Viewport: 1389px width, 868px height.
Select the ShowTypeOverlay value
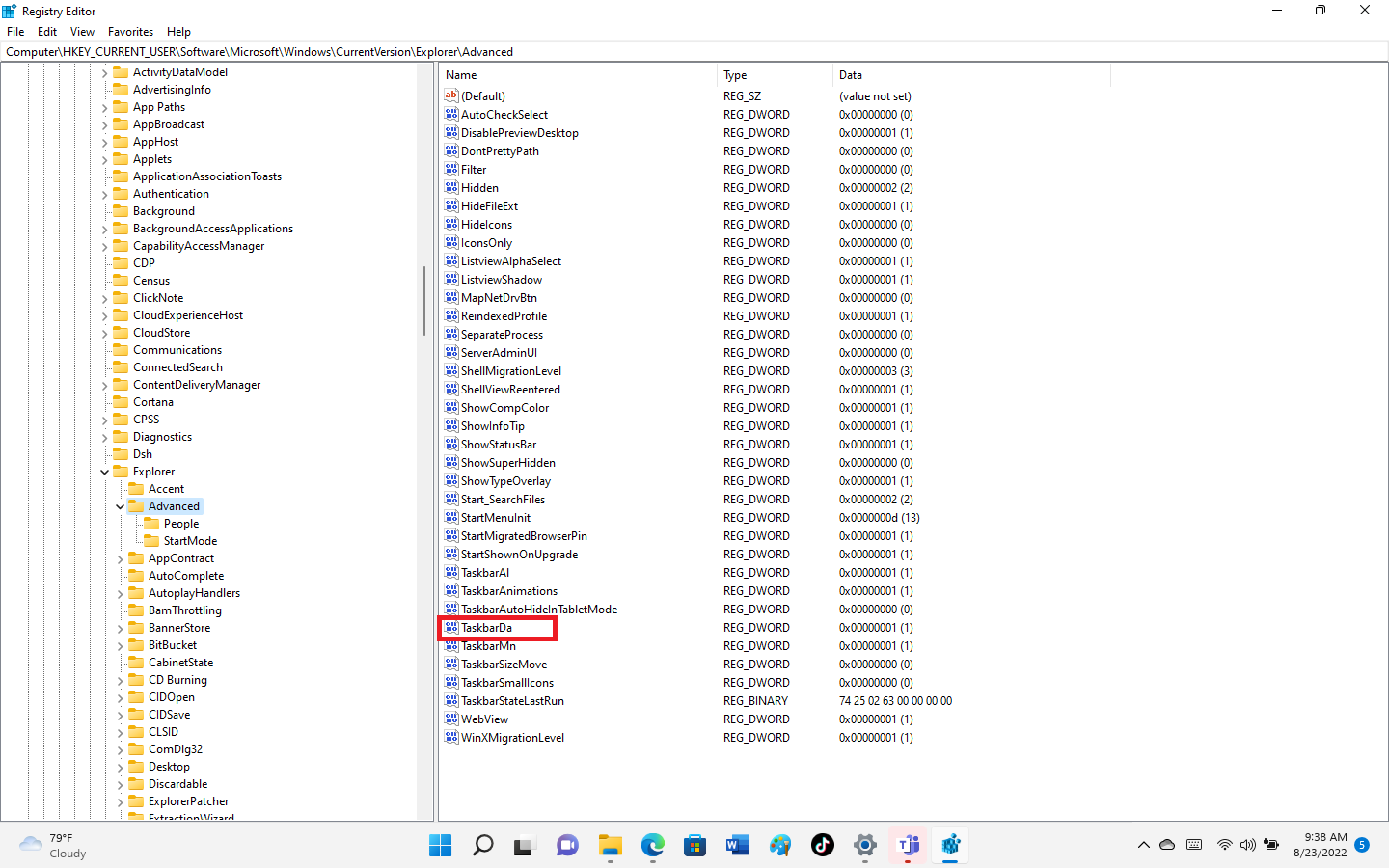tap(505, 480)
